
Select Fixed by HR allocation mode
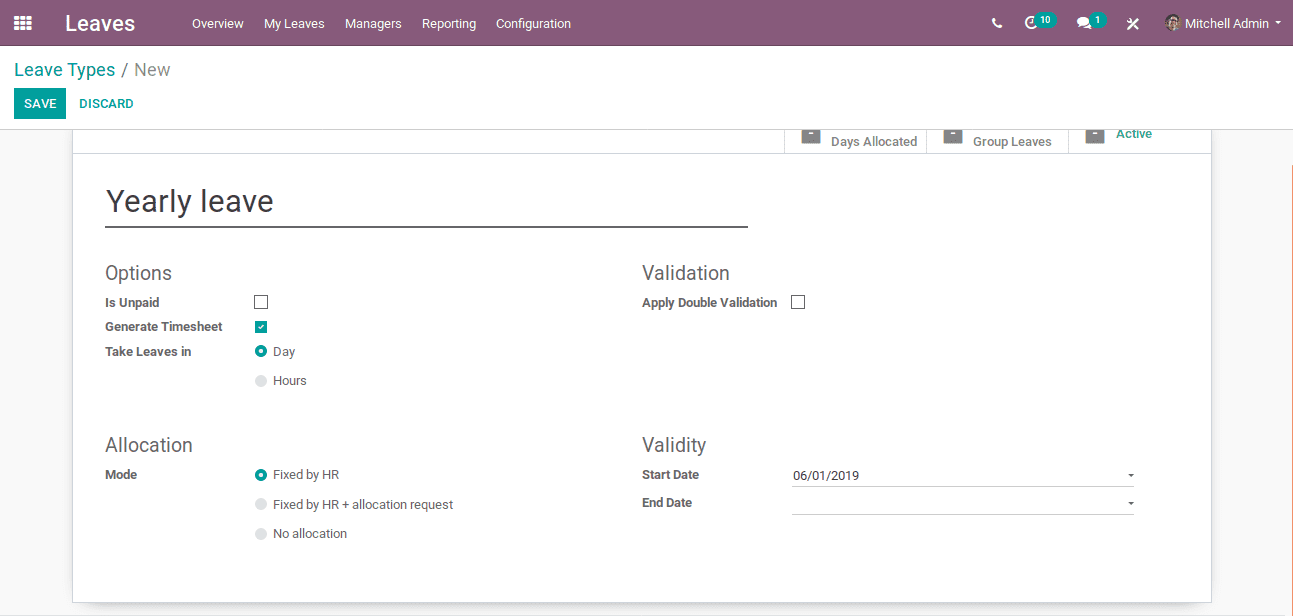261,475
